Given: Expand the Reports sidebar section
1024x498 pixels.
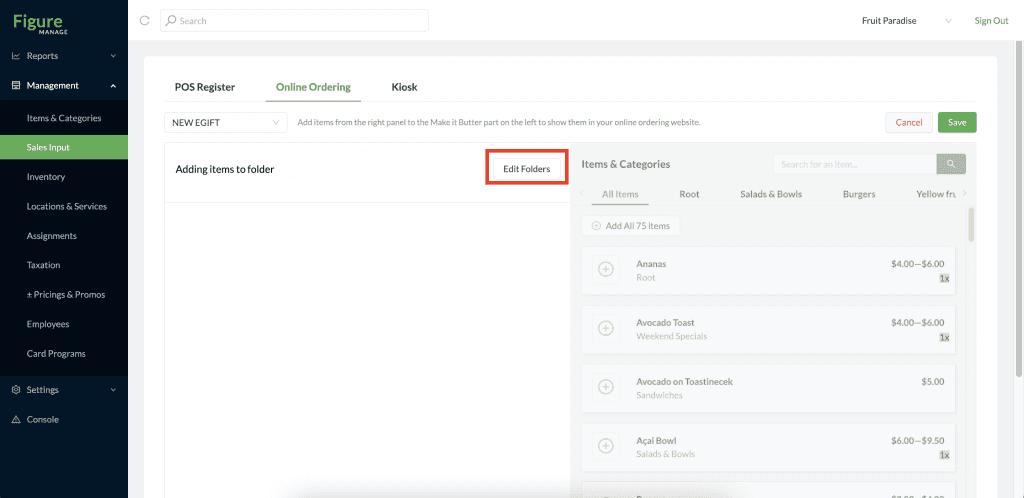Looking at the screenshot, I should 63,56.
